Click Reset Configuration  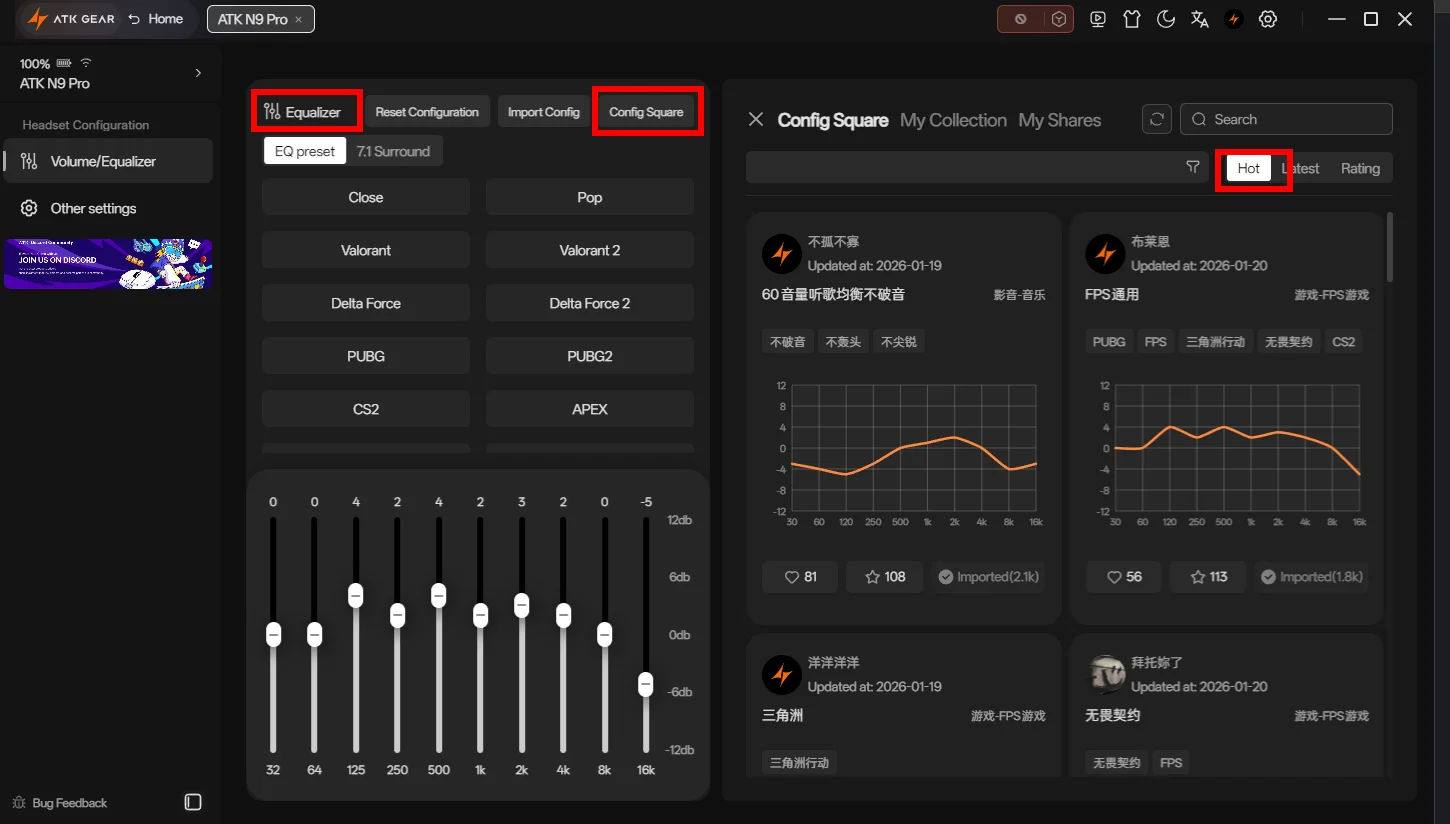point(427,112)
